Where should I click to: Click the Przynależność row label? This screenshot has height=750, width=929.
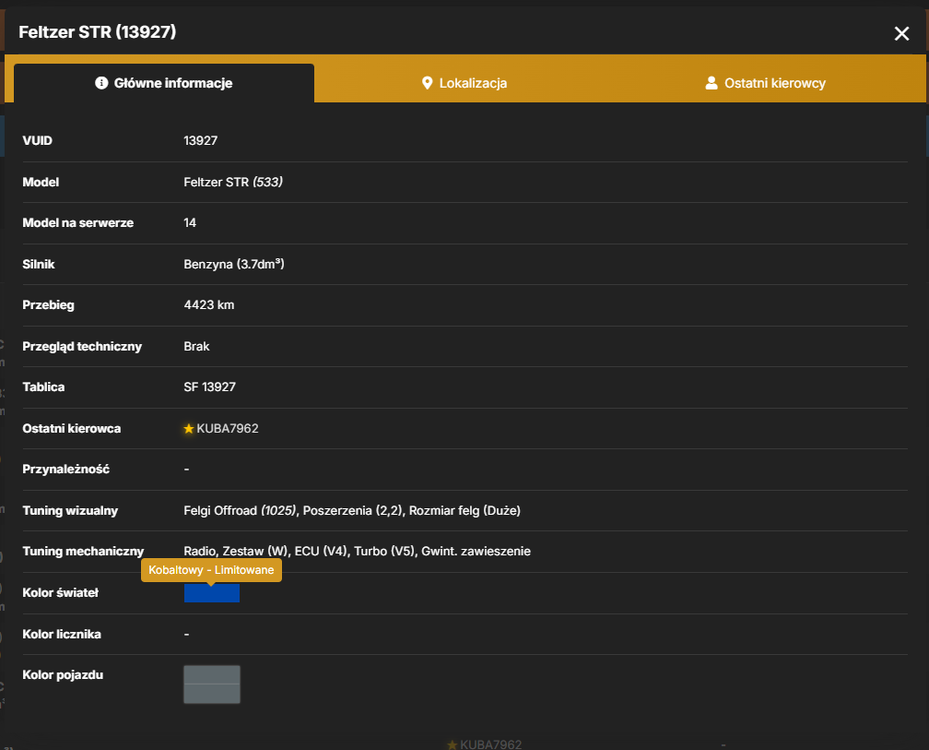coord(66,469)
